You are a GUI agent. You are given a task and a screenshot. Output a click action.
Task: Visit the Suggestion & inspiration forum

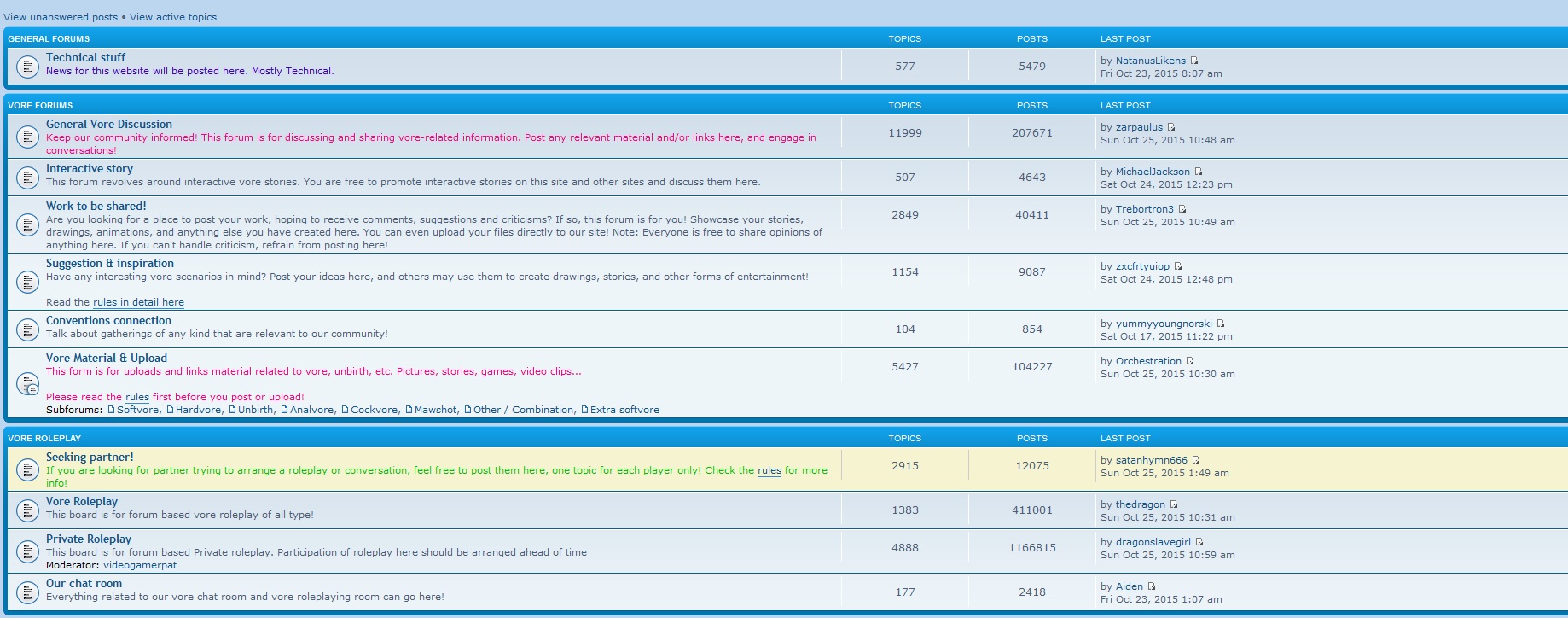pos(110,263)
